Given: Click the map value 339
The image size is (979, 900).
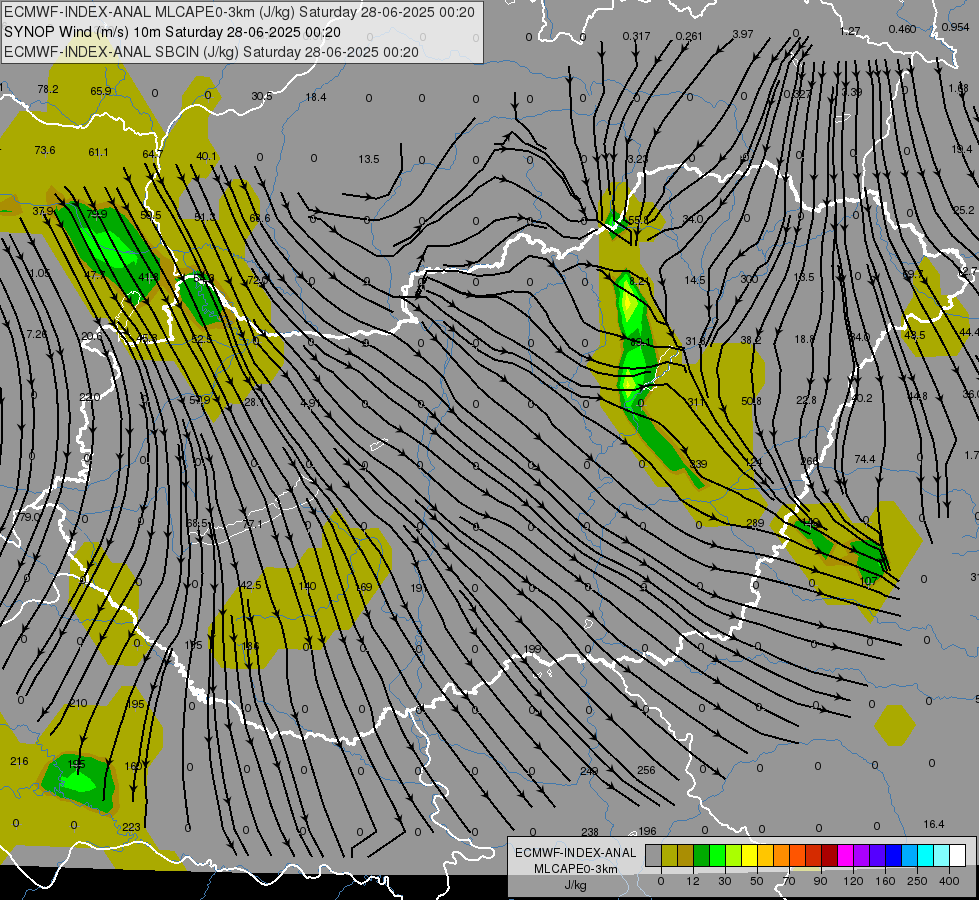Looking at the screenshot, I should pyautogui.click(x=699, y=464).
